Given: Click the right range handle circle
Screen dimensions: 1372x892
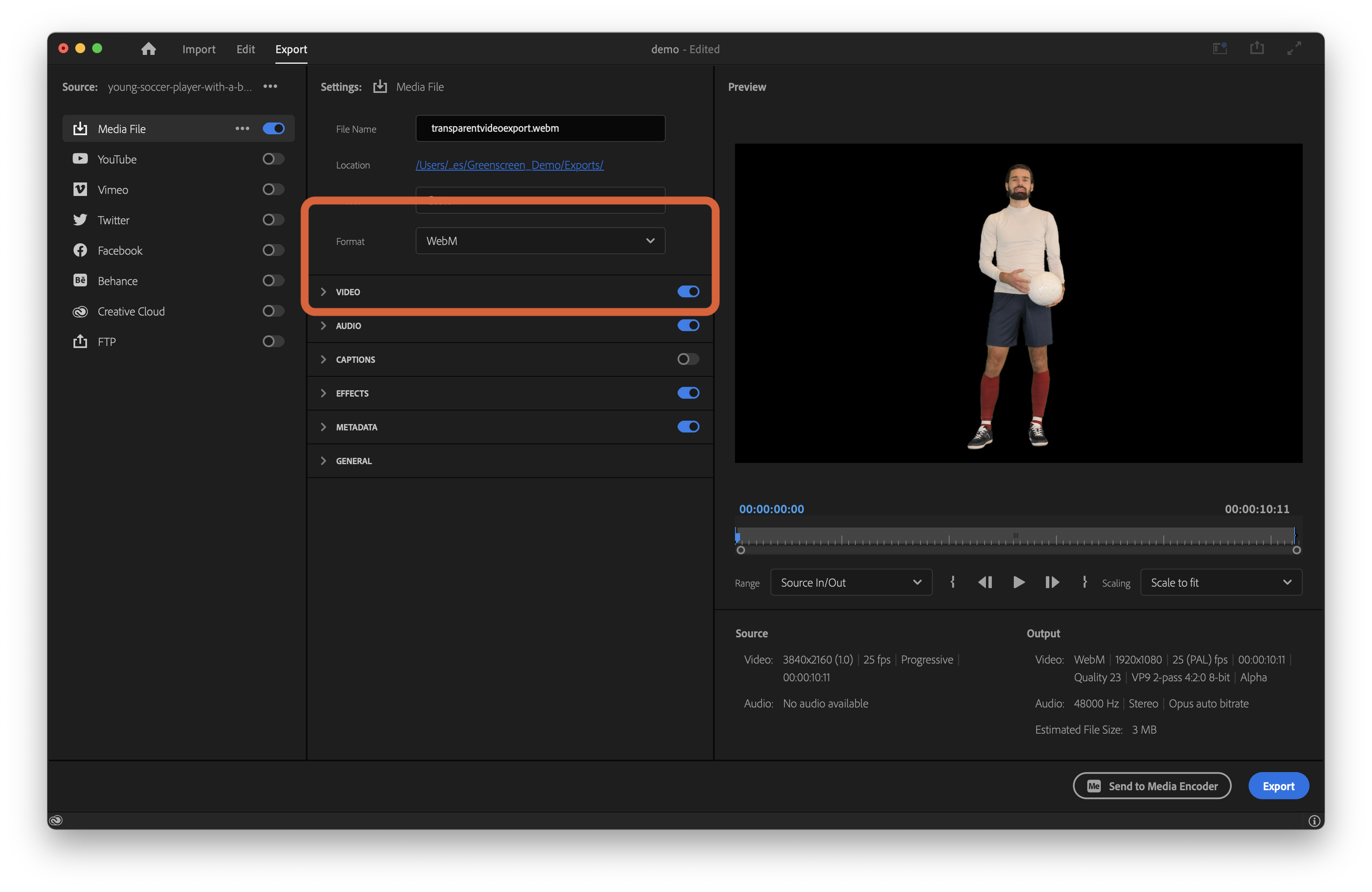Looking at the screenshot, I should [1296, 550].
